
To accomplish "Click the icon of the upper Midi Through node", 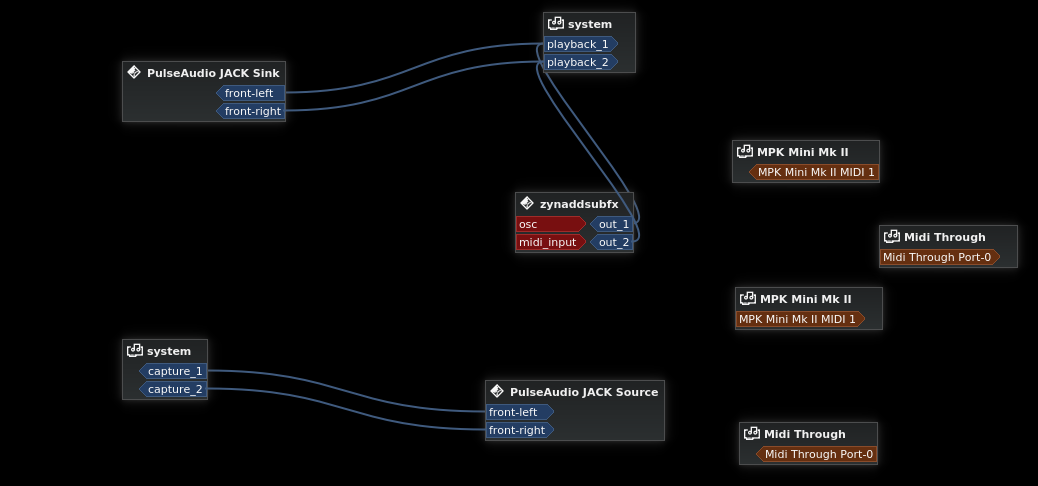I will pyautogui.click(x=892, y=236).
